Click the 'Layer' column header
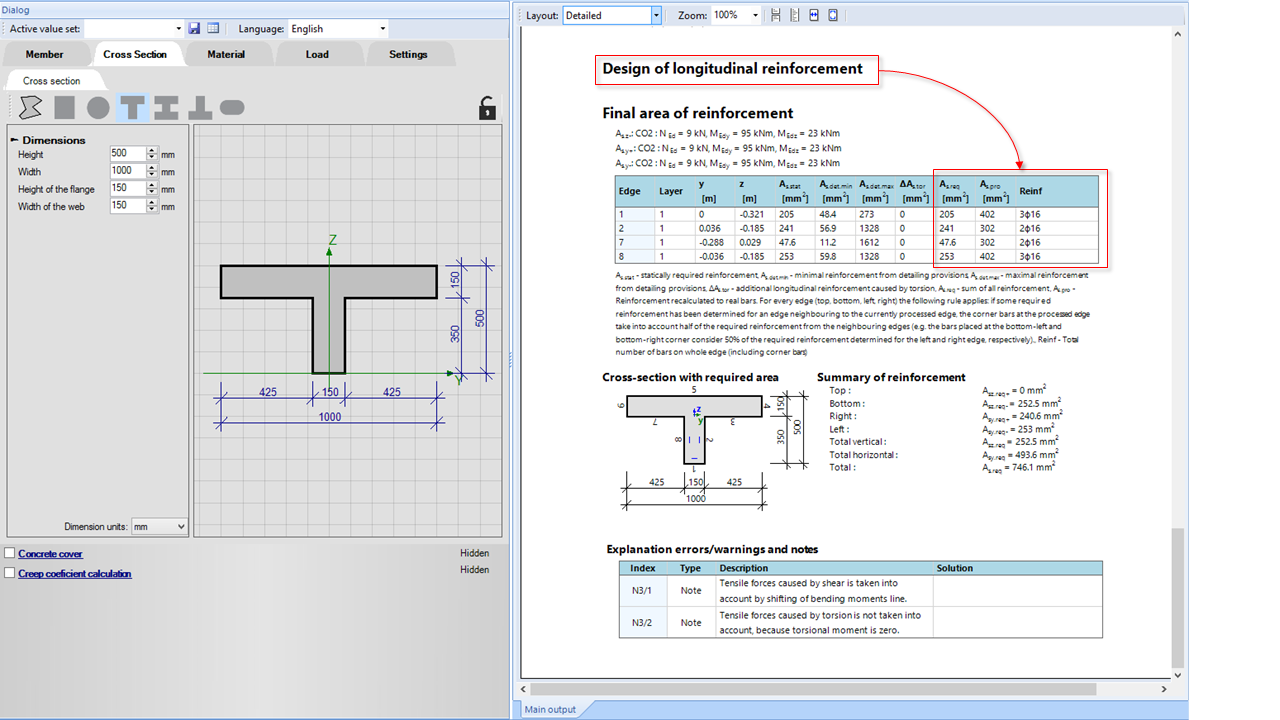Viewport: 1280px width, 720px height. pos(671,191)
